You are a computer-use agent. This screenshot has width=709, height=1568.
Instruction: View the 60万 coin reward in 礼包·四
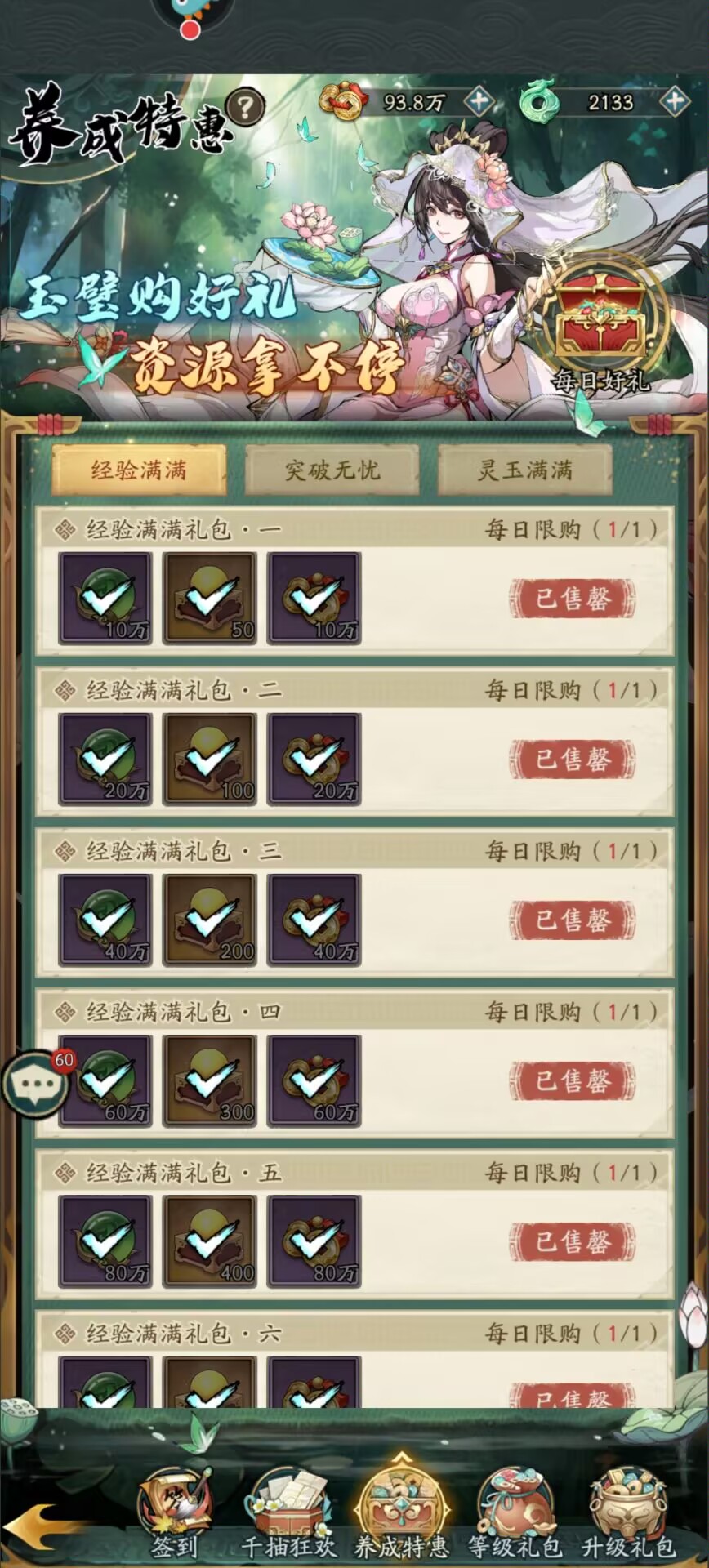(314, 1081)
